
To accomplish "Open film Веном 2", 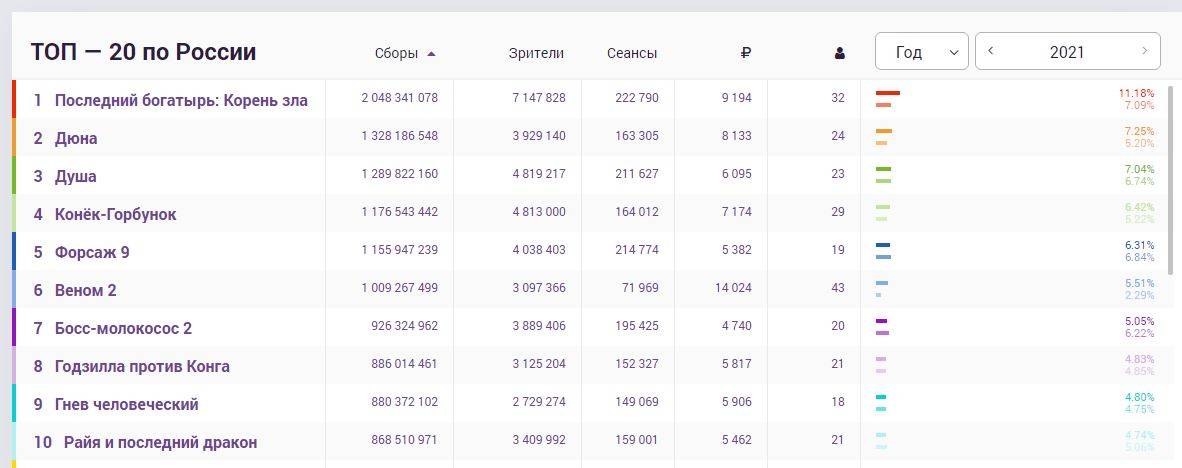I will (86, 290).
